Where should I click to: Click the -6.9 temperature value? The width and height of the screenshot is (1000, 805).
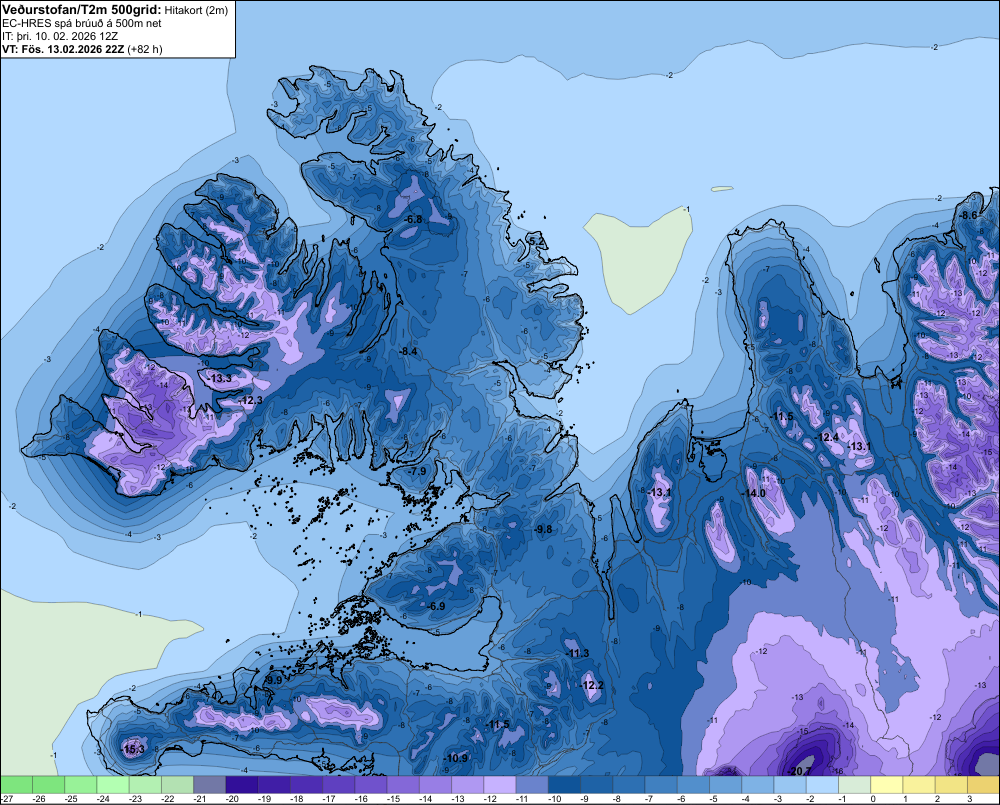point(437,606)
